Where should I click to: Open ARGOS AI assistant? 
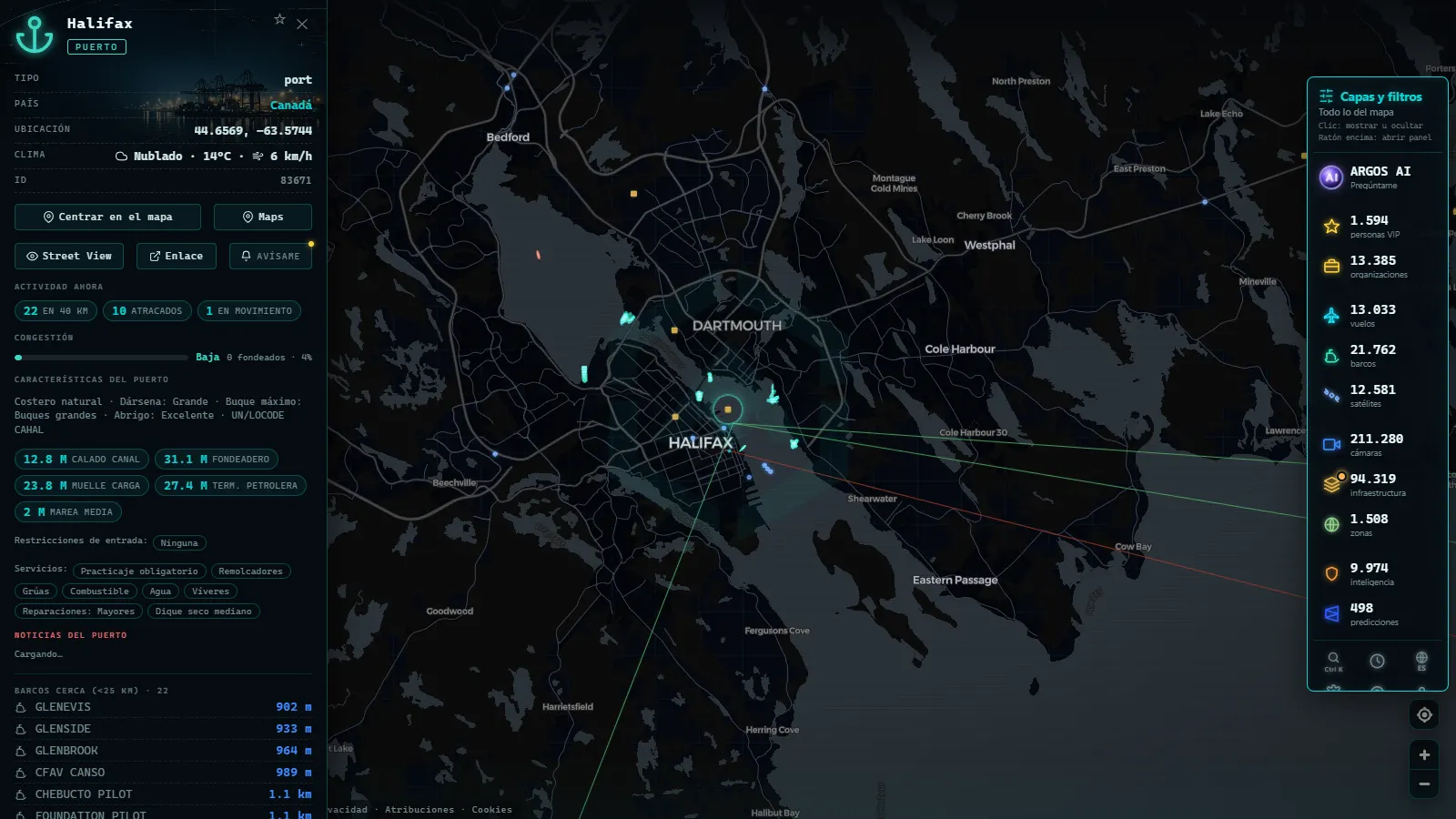click(1376, 177)
